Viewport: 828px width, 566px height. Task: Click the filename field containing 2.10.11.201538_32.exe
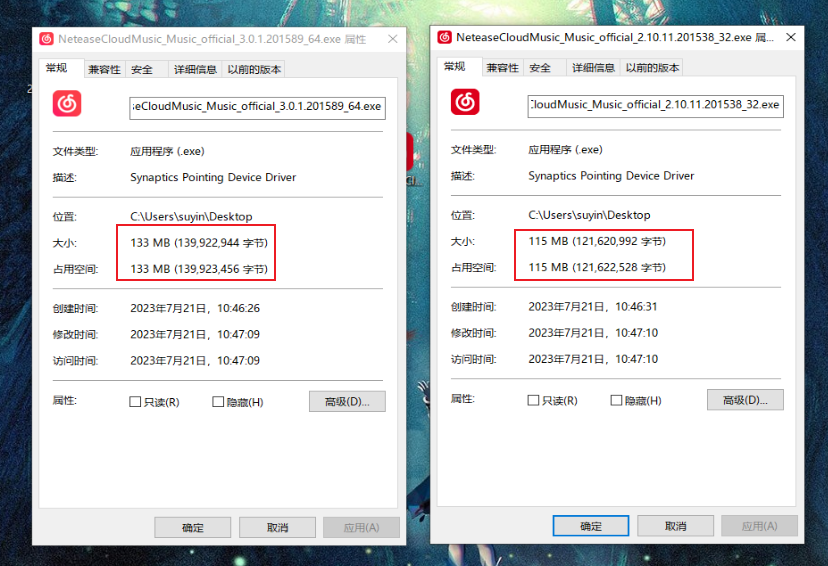(x=655, y=105)
